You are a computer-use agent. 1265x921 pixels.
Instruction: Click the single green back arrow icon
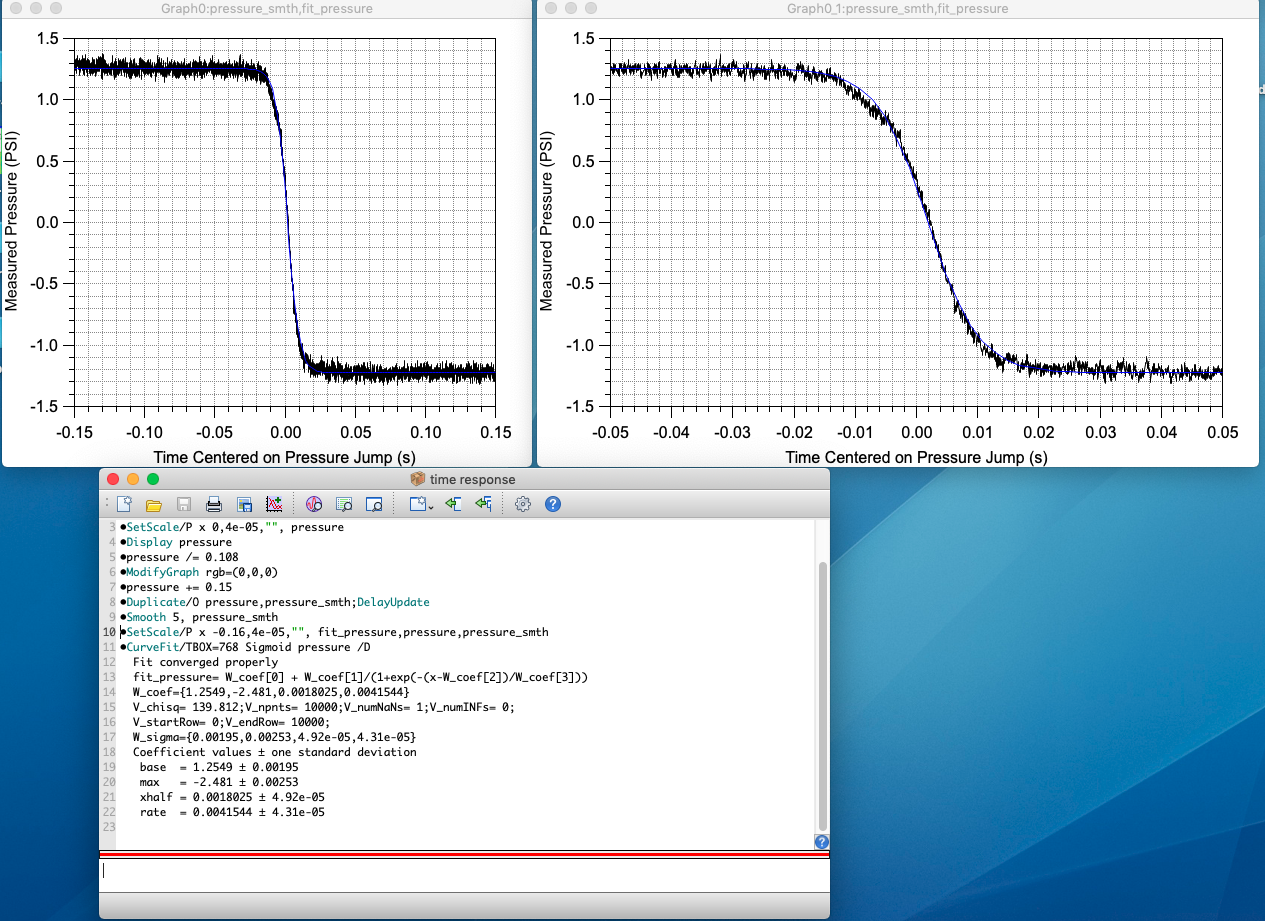453,504
